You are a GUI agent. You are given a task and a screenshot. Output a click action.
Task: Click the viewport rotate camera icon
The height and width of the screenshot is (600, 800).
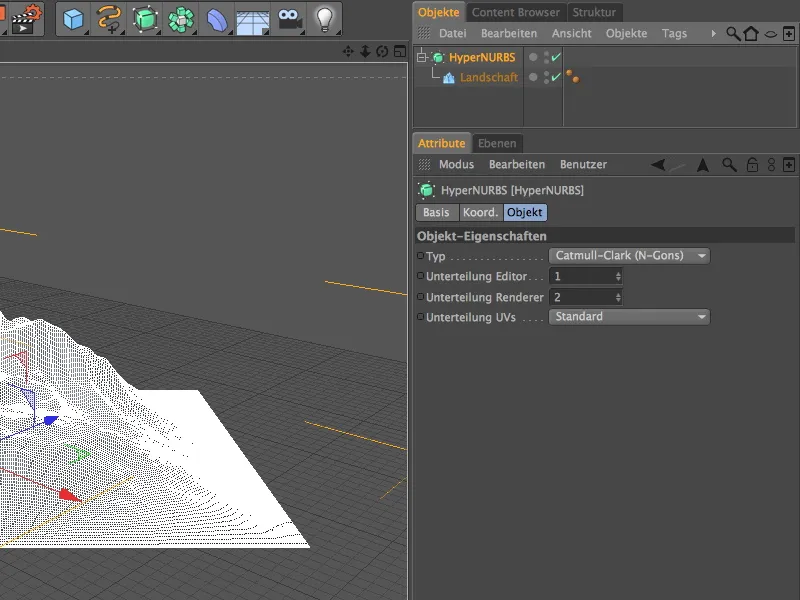tap(382, 52)
